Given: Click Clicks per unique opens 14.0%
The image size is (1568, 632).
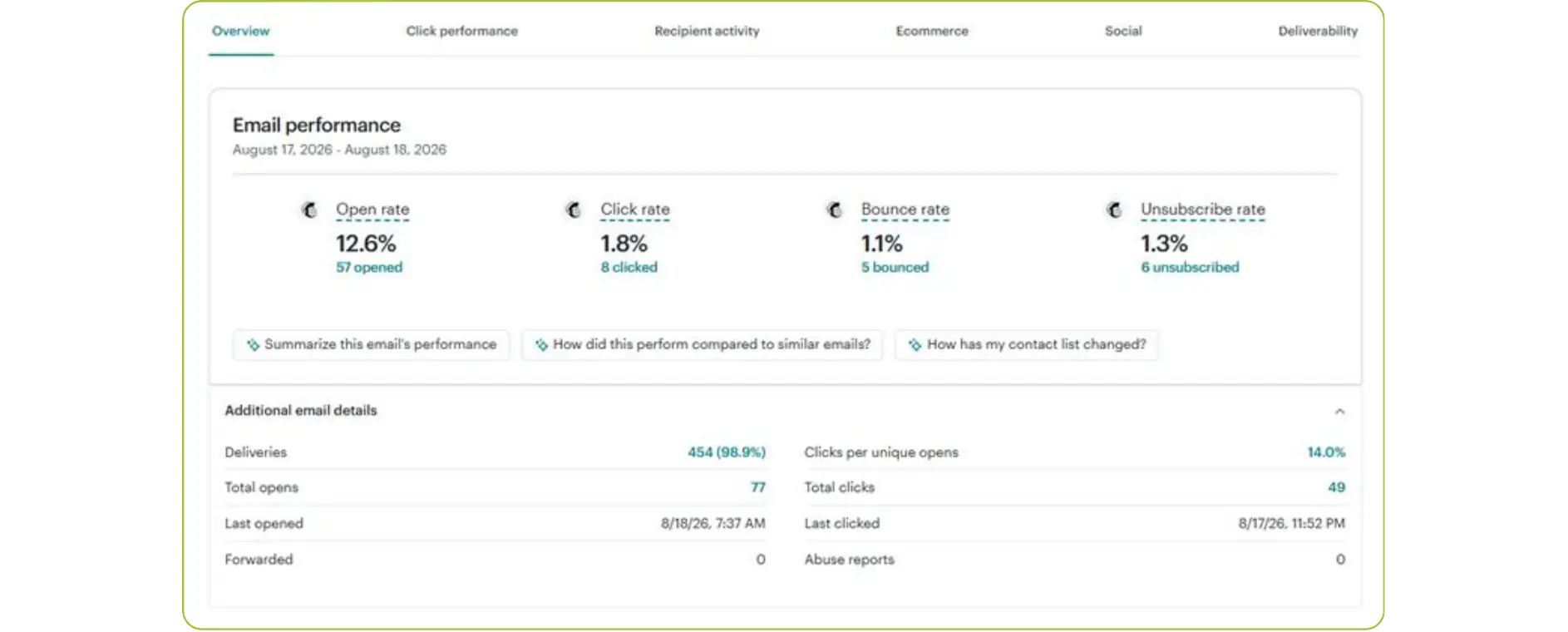Looking at the screenshot, I should click(1326, 452).
